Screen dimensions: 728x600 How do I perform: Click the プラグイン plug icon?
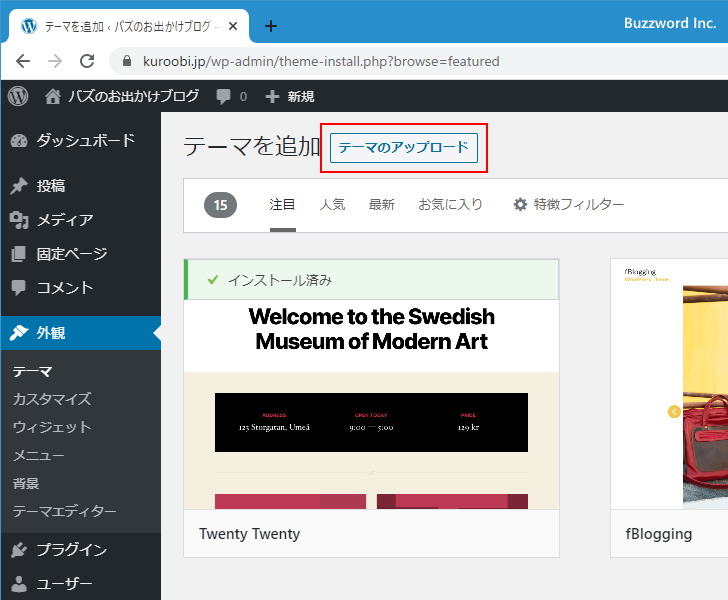(19, 550)
